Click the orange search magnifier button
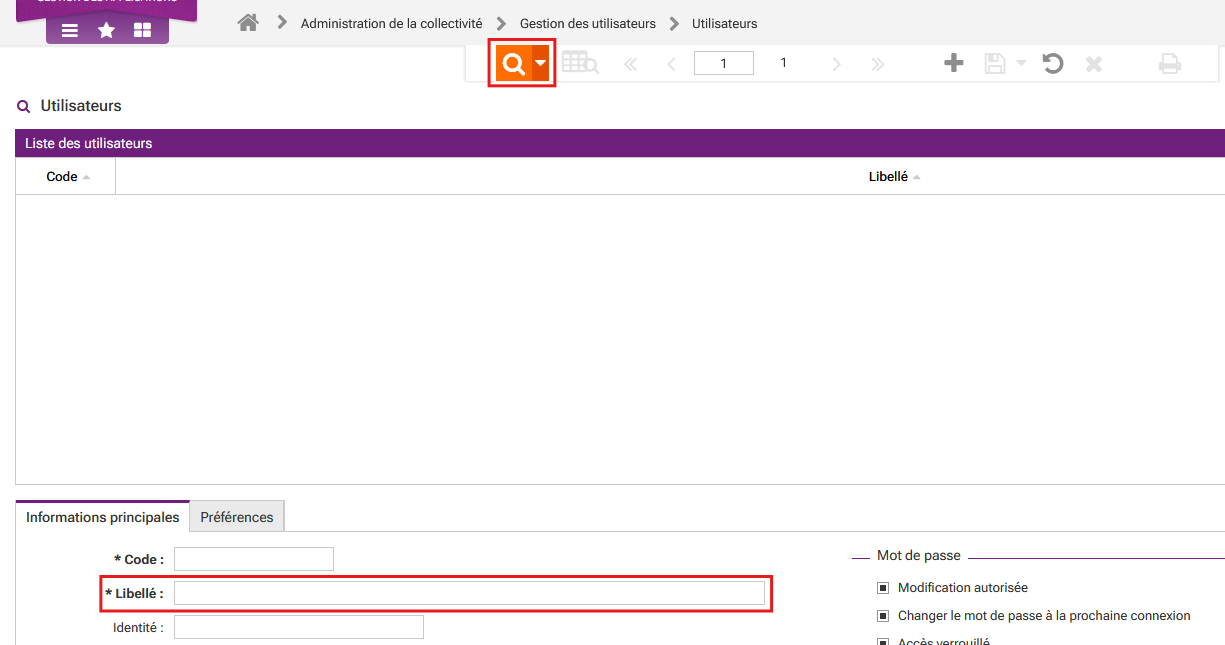The width and height of the screenshot is (1225, 645). pyautogui.click(x=514, y=64)
